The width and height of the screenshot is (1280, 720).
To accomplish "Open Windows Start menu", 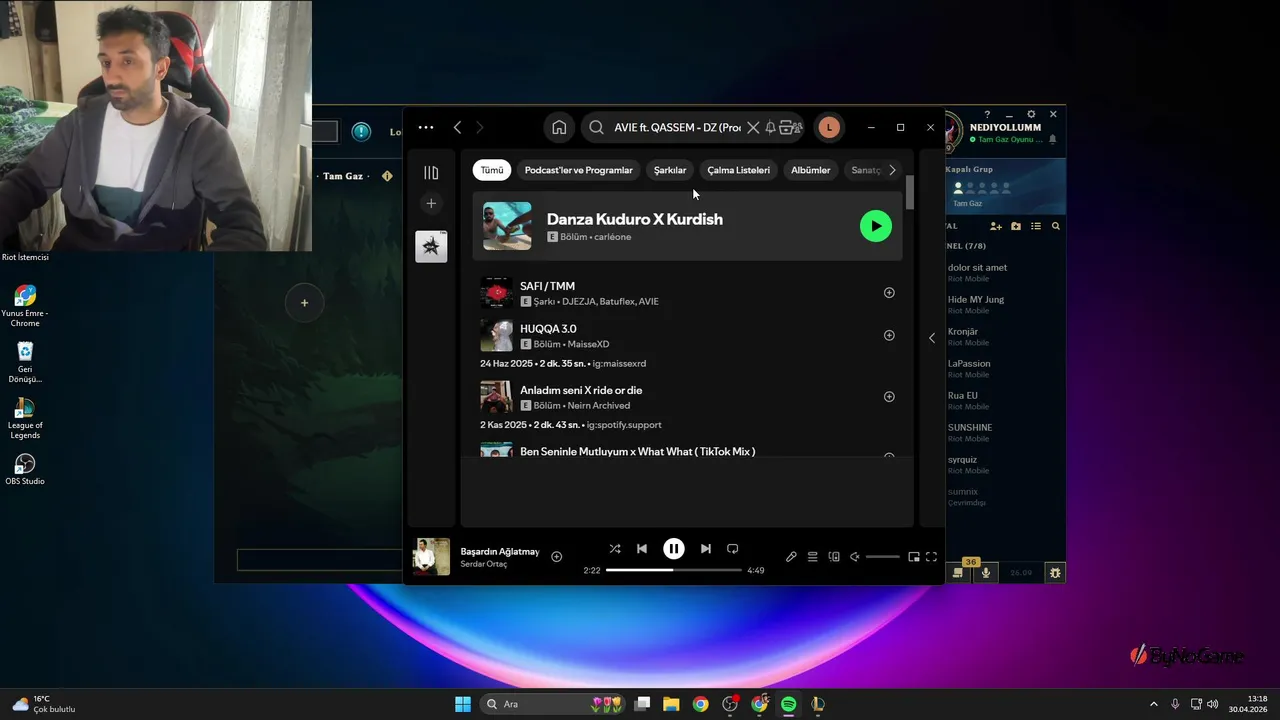I will coord(463,704).
